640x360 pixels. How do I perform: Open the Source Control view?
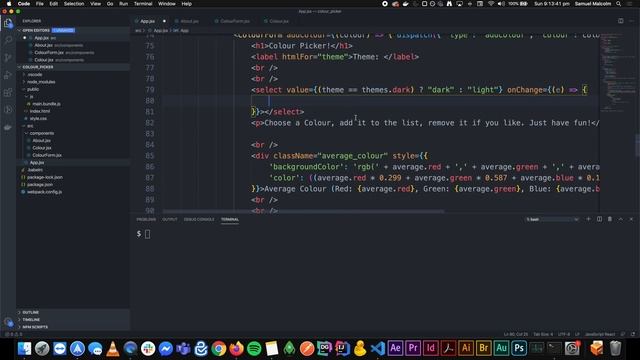[x=8, y=58]
